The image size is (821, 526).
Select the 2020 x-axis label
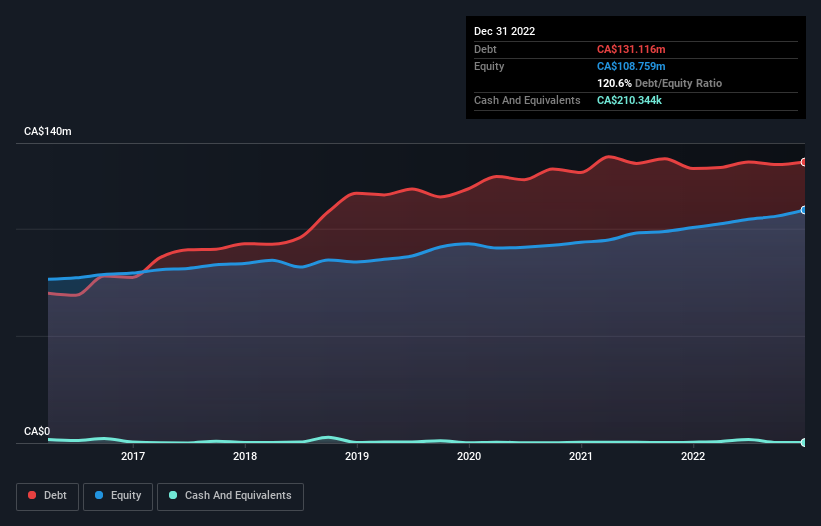(469, 456)
